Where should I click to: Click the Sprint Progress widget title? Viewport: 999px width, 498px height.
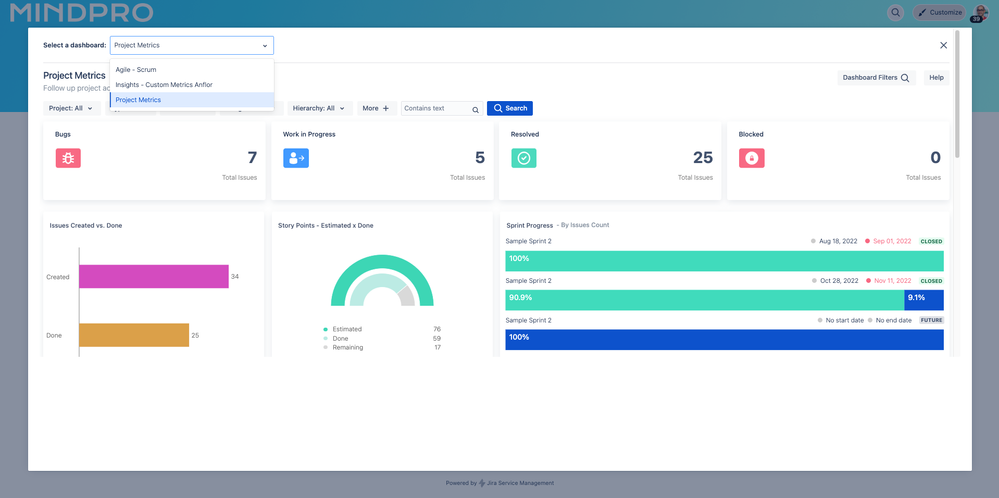[x=529, y=225]
